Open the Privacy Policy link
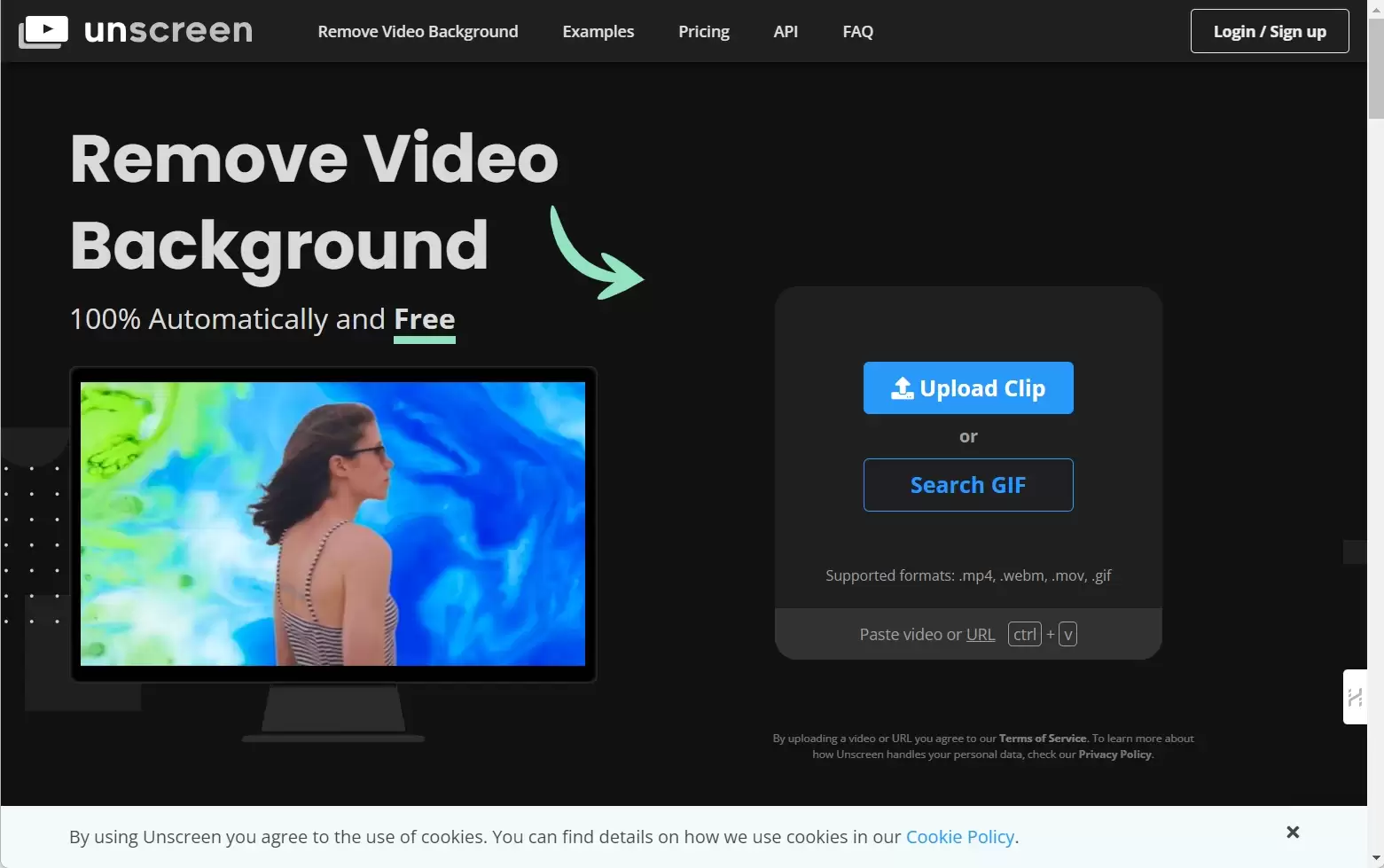 1114,755
